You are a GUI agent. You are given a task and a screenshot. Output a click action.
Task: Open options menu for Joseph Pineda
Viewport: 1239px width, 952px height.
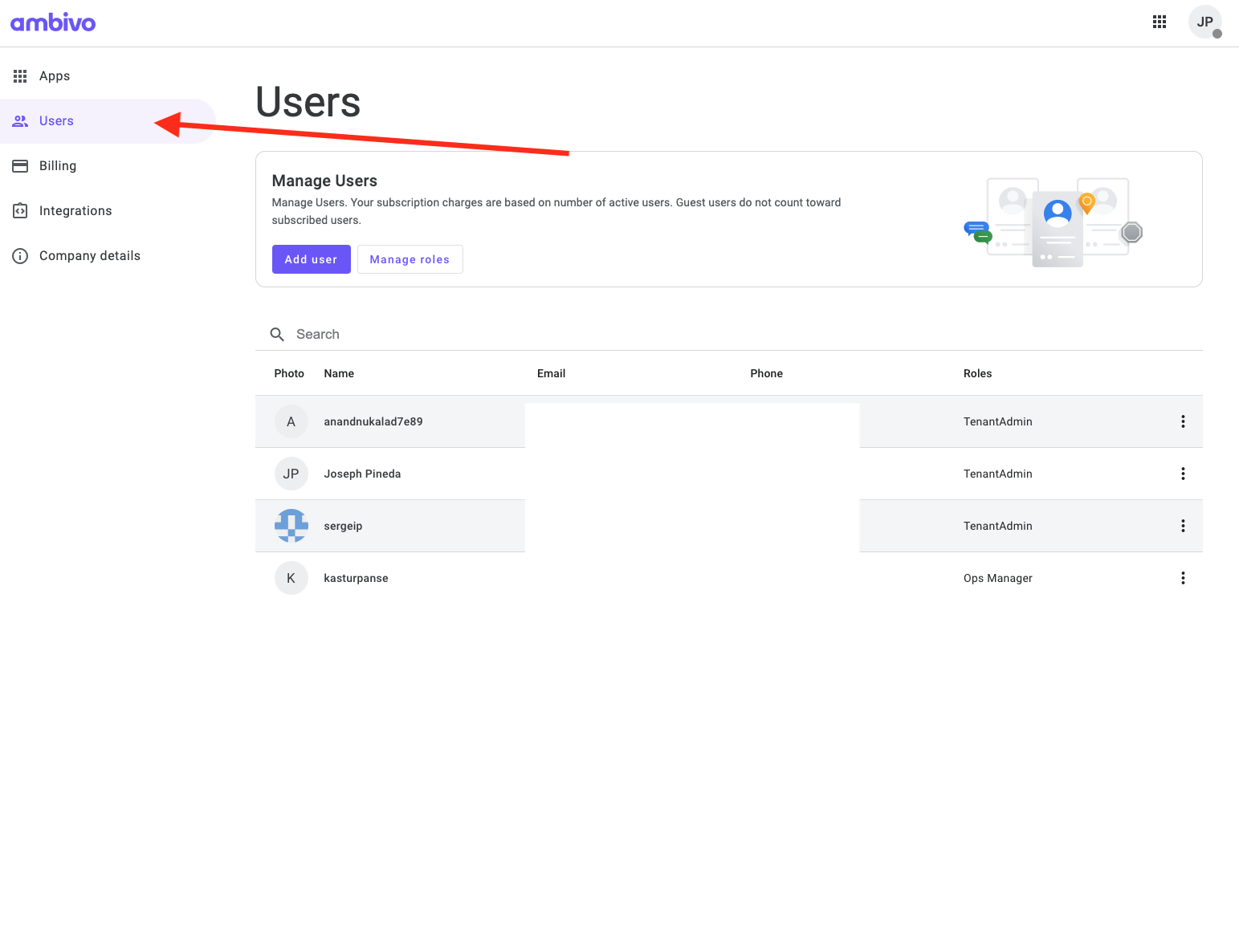point(1182,474)
